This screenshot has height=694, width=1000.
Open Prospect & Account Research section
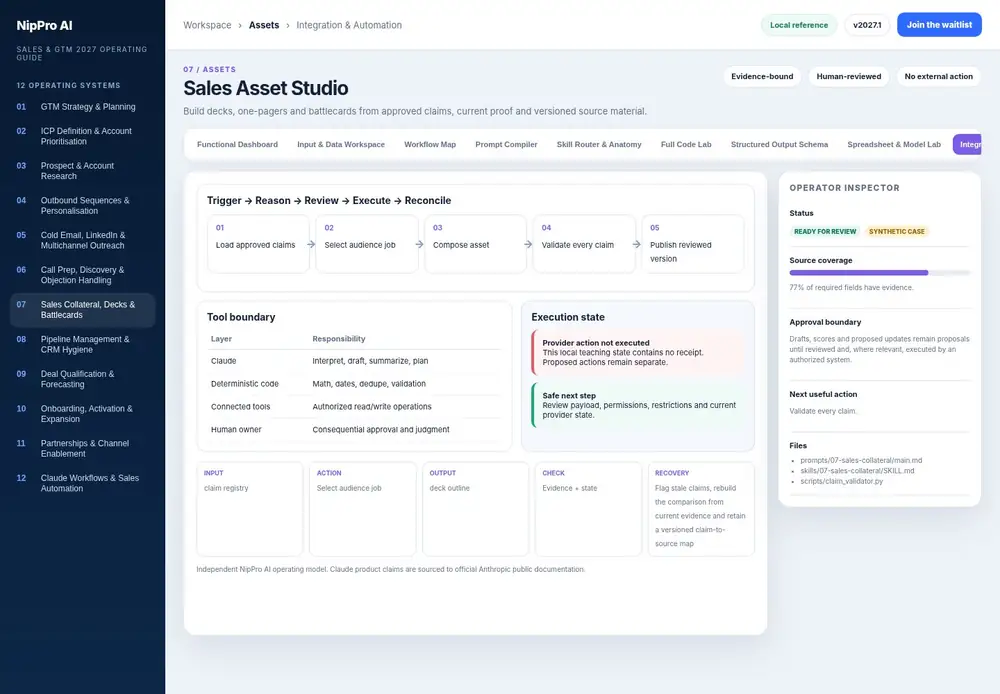[x=82, y=170]
